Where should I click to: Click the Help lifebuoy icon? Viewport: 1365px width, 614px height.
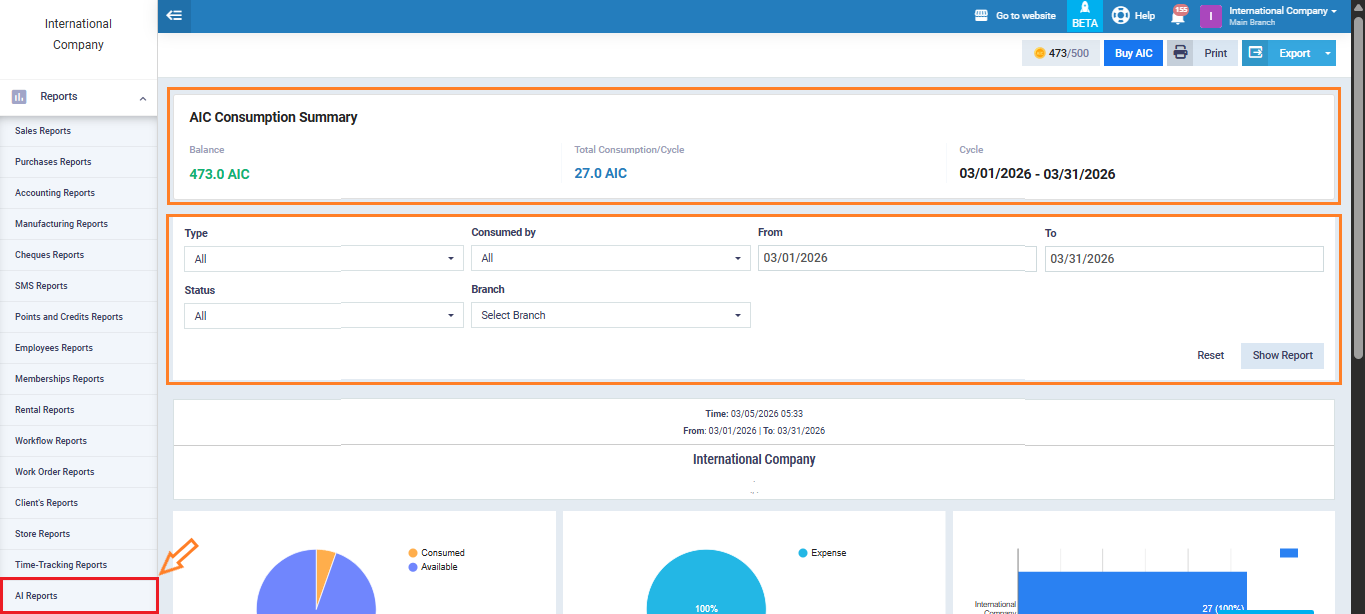1121,16
